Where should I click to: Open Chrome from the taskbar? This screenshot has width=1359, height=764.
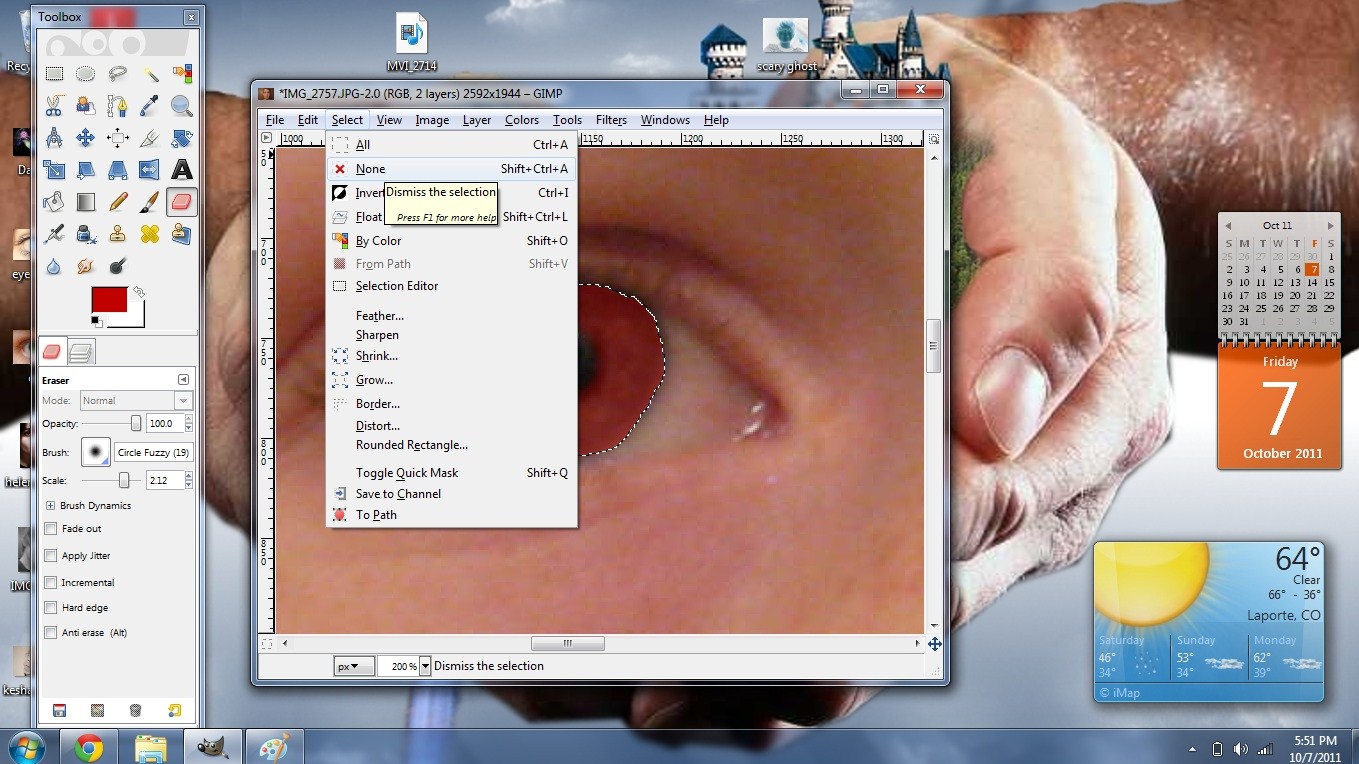tap(88, 747)
